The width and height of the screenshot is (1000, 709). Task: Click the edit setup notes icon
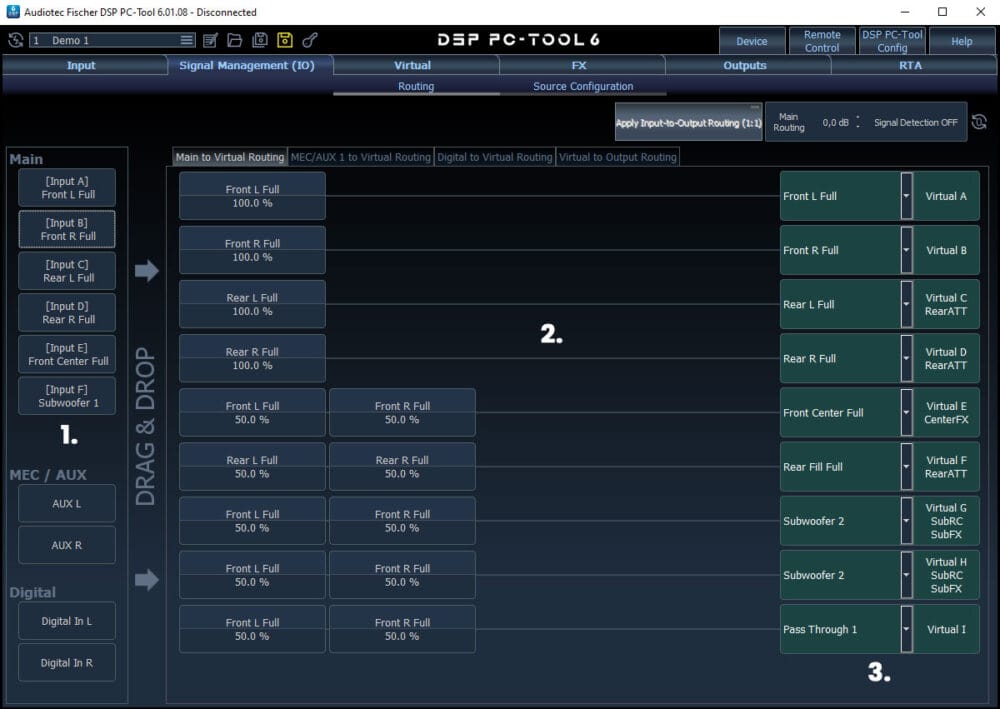[x=210, y=40]
